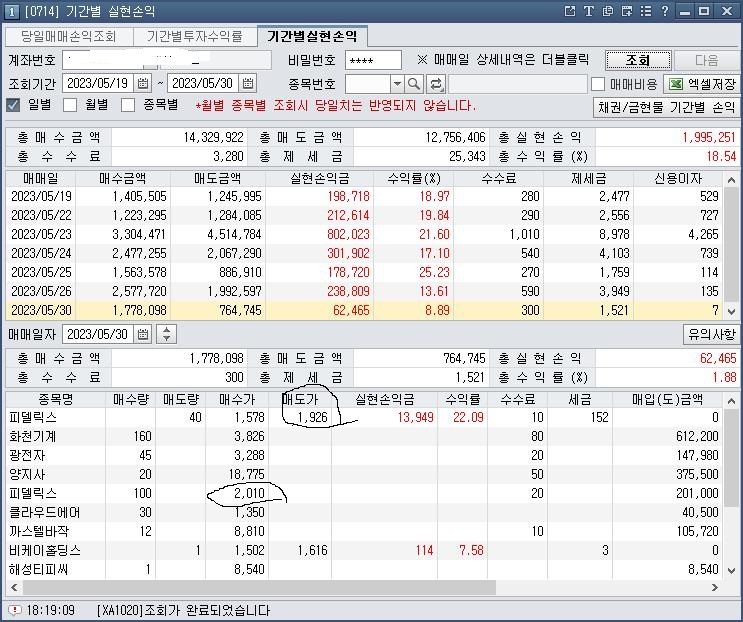Click the 비밀번호 password field
Viewport: 743px width, 622px height.
click(373, 61)
